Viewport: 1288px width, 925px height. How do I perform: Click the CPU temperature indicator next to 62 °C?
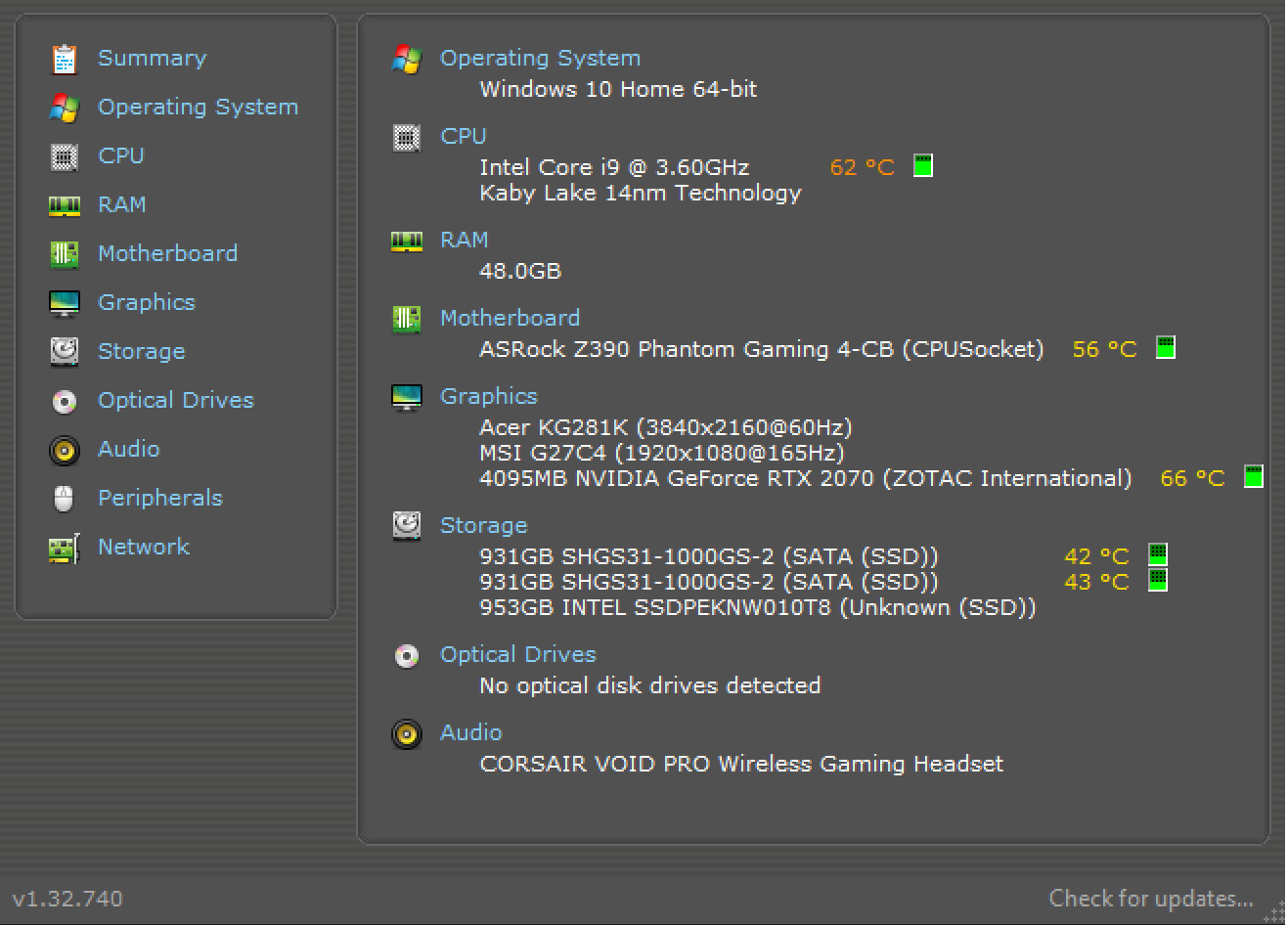(923, 166)
